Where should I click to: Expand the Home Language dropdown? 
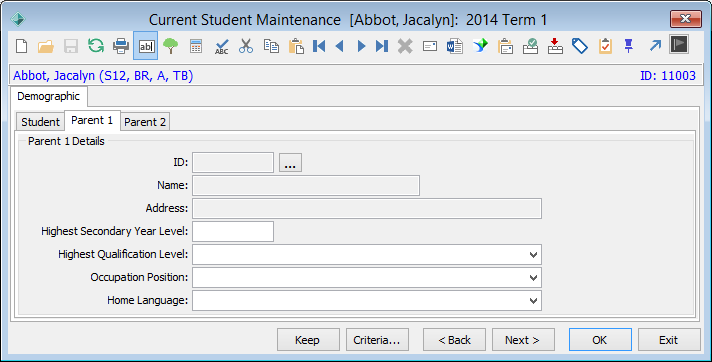pos(534,301)
